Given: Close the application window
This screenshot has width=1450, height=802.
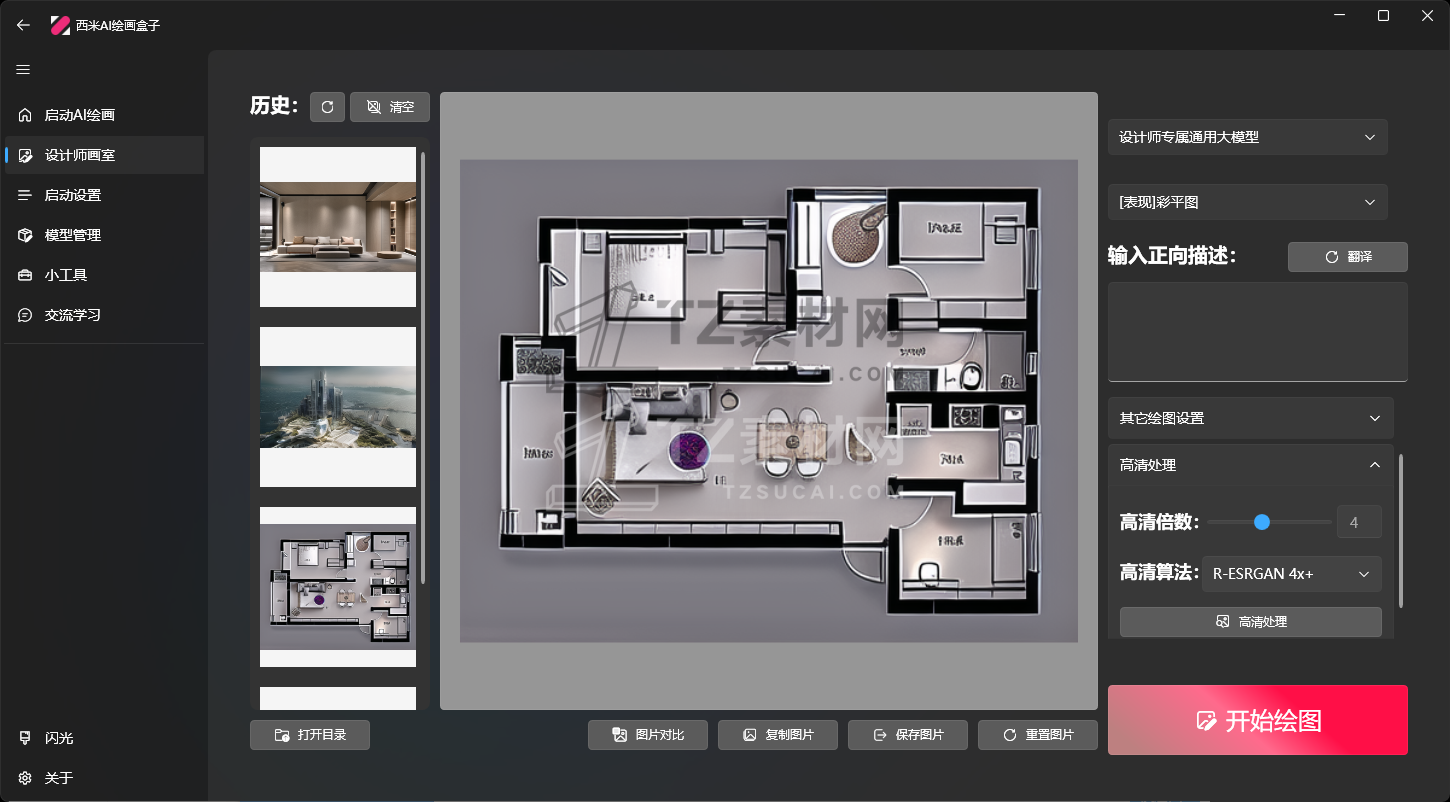Looking at the screenshot, I should 1428,16.
